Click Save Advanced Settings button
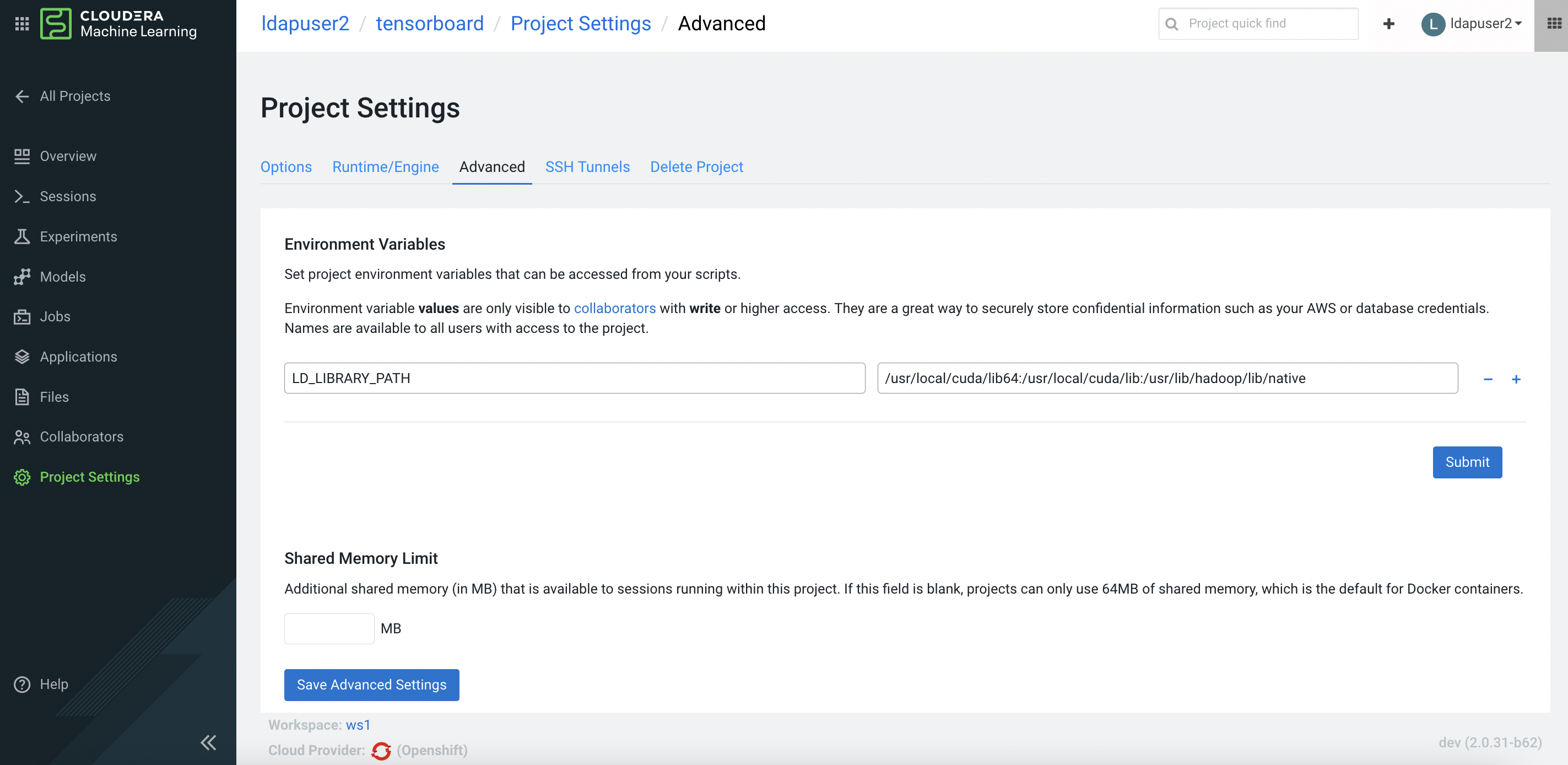This screenshot has width=1568, height=765. coord(371,685)
